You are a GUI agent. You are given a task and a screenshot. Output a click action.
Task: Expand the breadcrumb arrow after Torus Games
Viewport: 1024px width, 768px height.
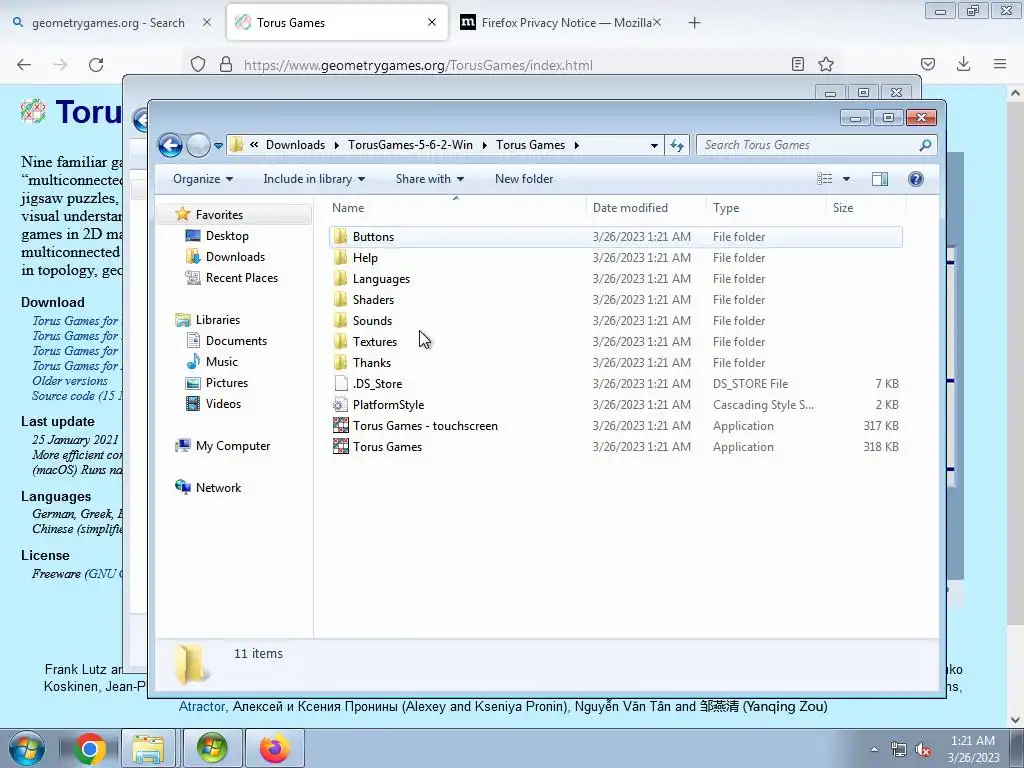pyautogui.click(x=577, y=145)
